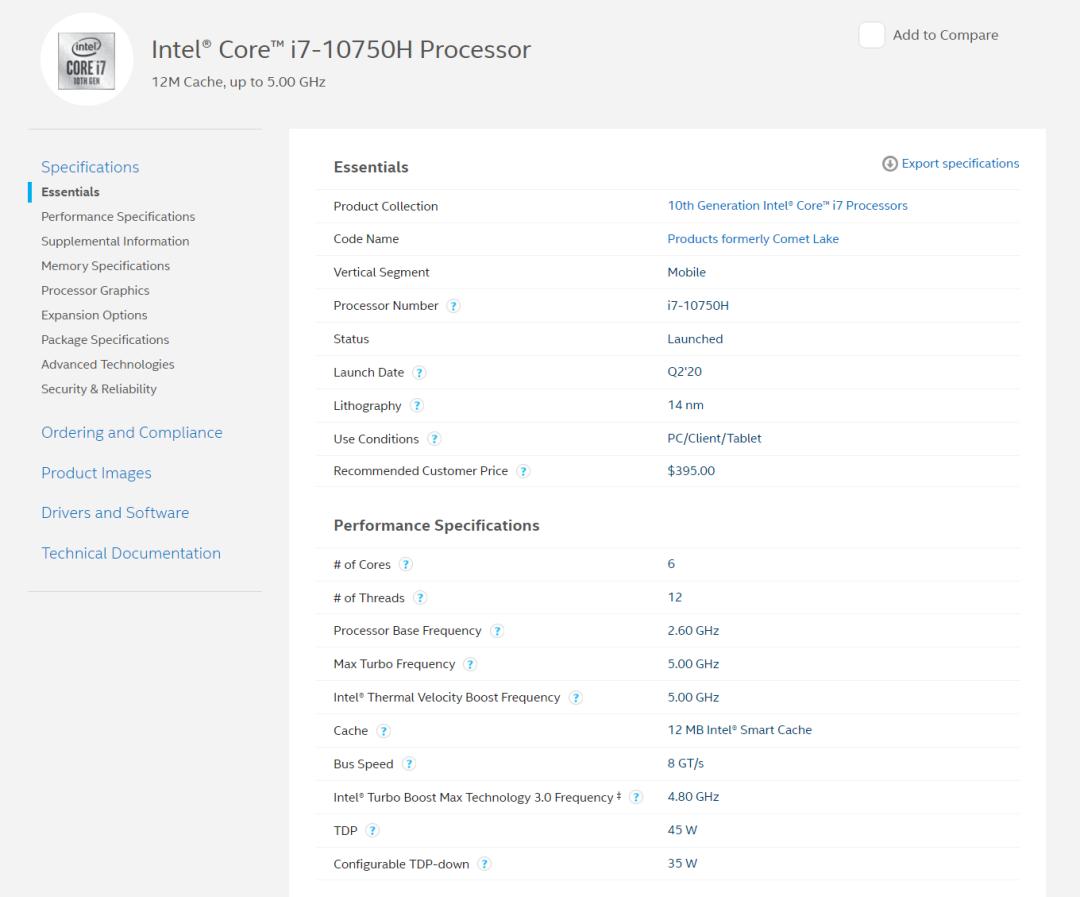
Task: Open the Lithography help tooltip icon
Action: point(417,406)
